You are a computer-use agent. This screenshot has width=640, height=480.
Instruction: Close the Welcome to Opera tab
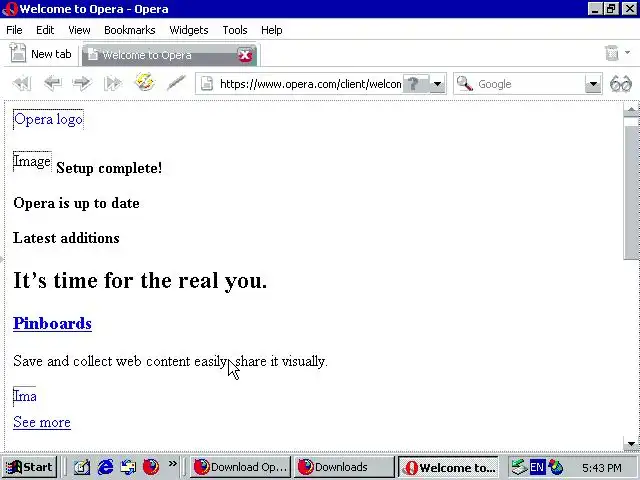pos(245,55)
